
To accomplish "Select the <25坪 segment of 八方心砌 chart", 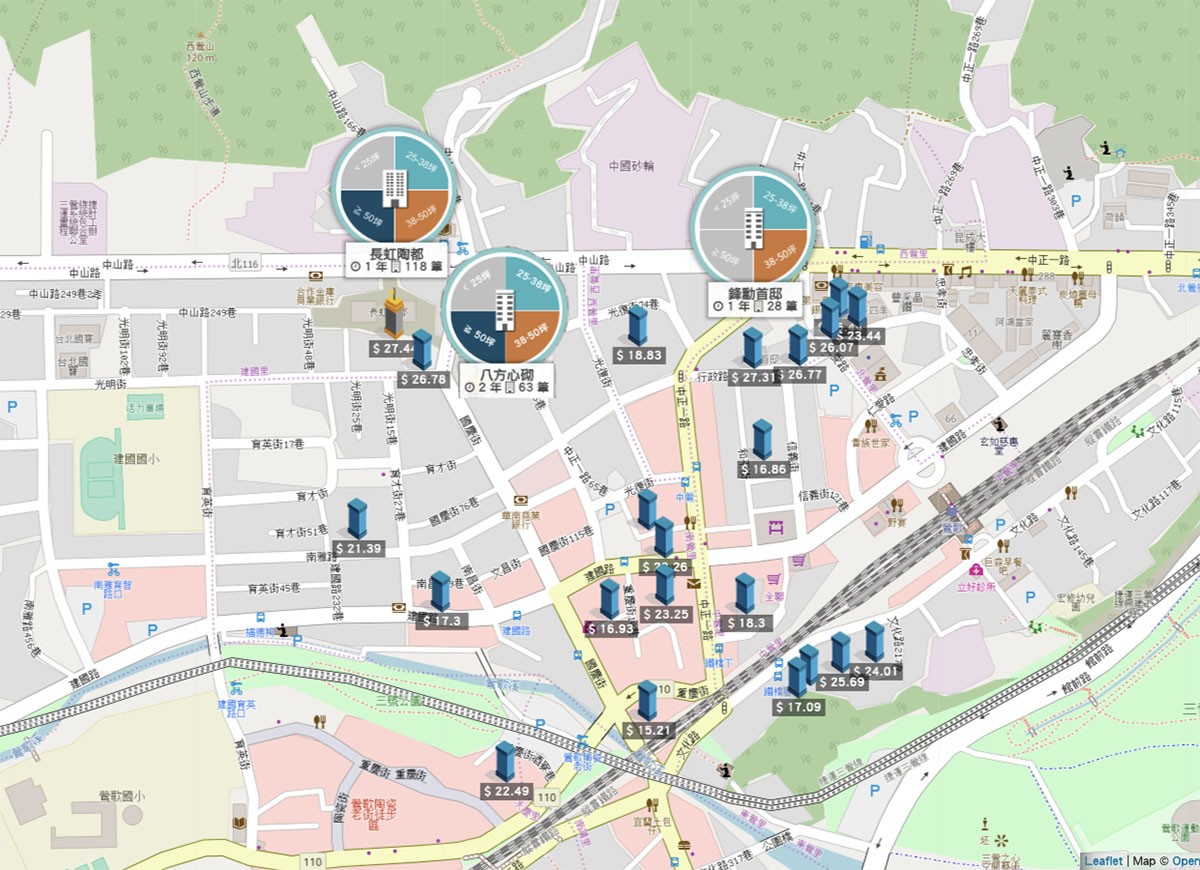I will (x=479, y=283).
